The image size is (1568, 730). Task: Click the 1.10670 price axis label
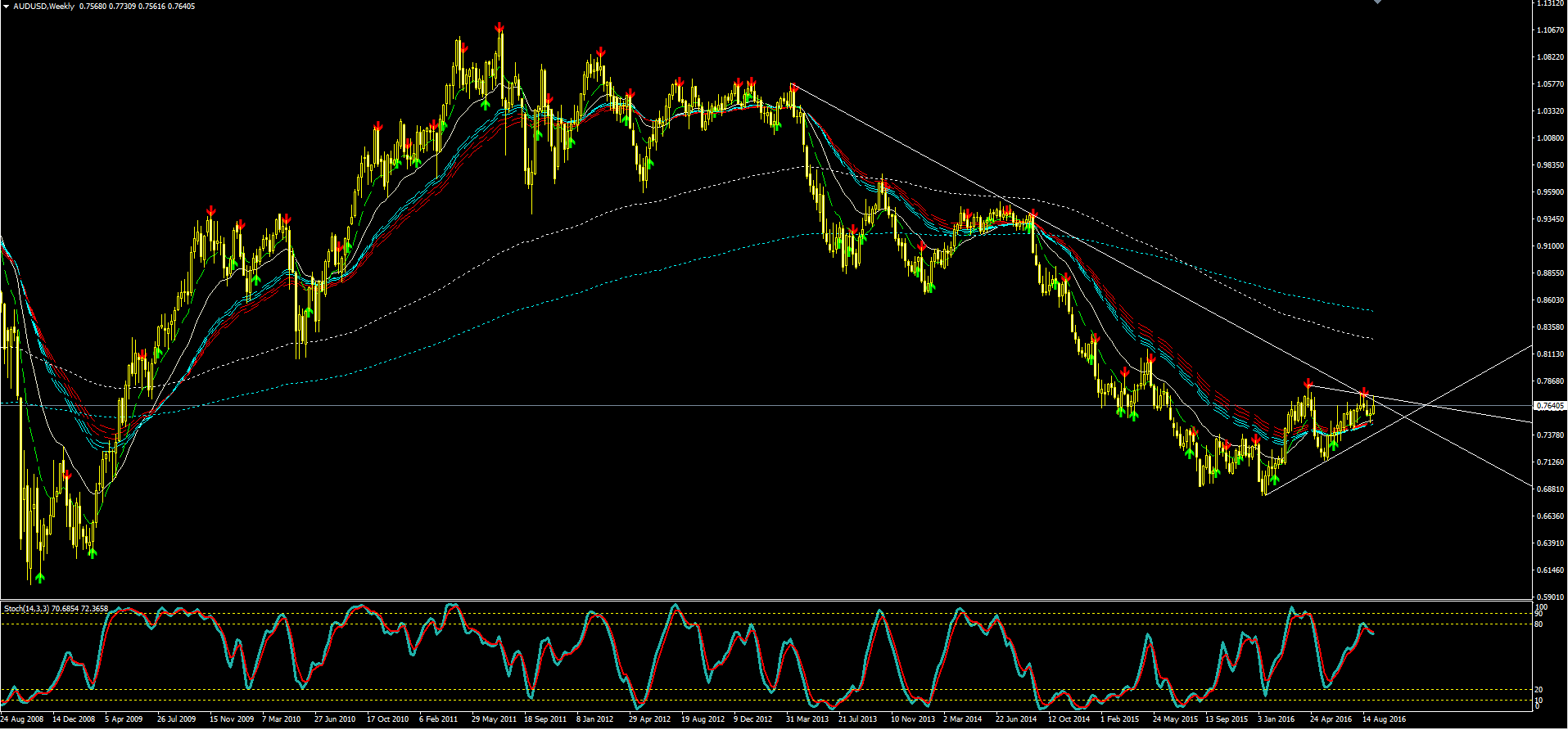tap(1551, 30)
